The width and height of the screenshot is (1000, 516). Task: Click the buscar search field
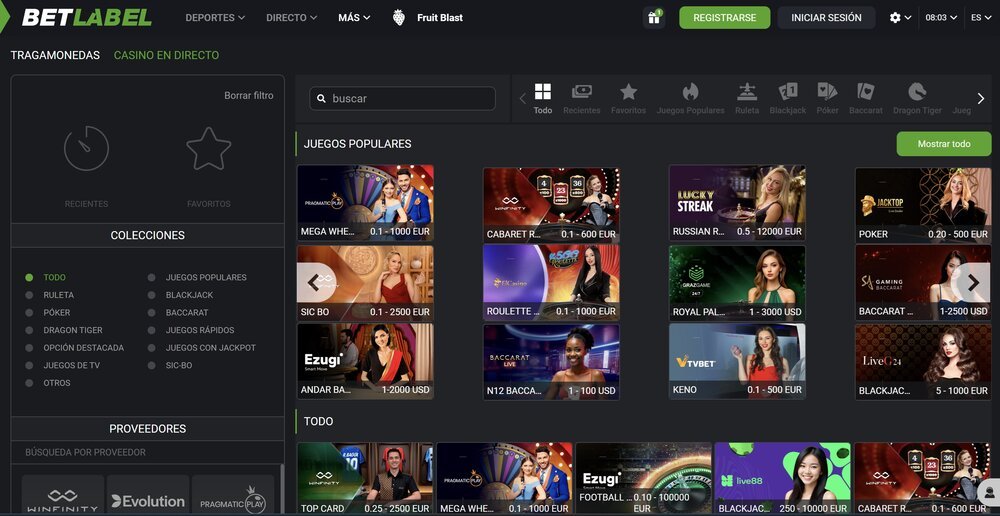(x=402, y=99)
